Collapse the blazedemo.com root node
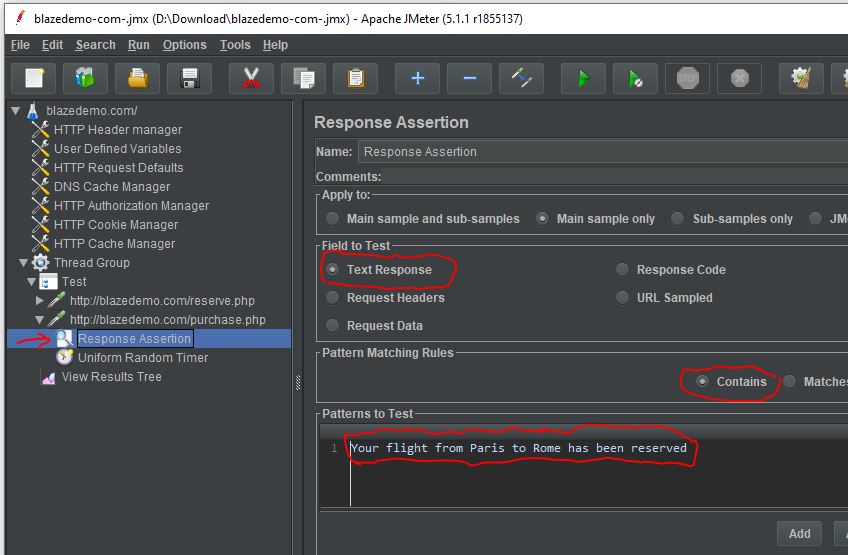 (x=15, y=111)
